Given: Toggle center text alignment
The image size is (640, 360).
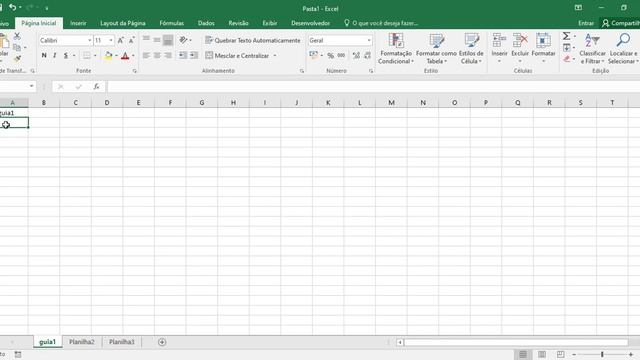Looking at the screenshot, I should pos(157,56).
